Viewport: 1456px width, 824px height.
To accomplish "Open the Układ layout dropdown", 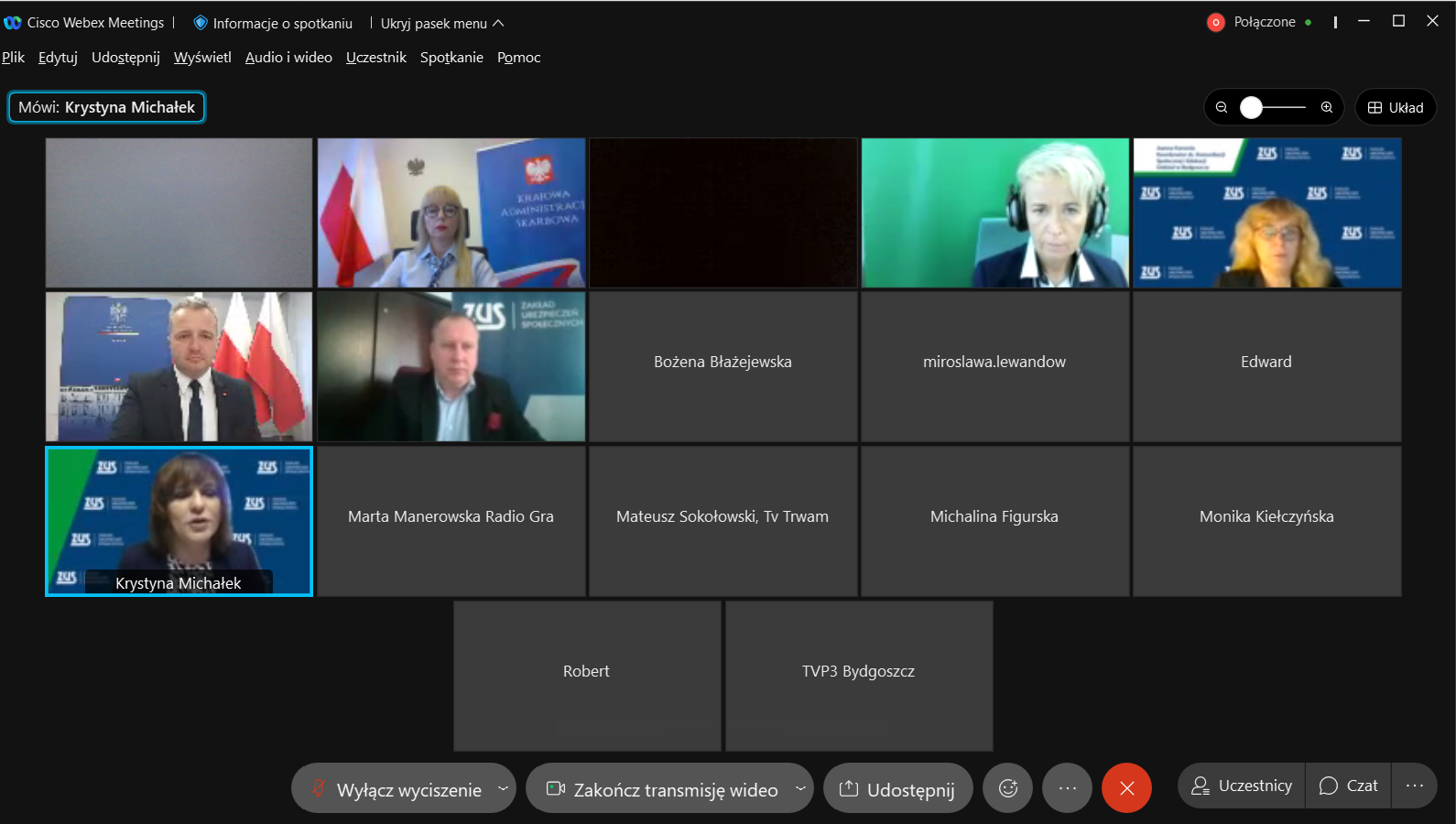I will 1396,108.
